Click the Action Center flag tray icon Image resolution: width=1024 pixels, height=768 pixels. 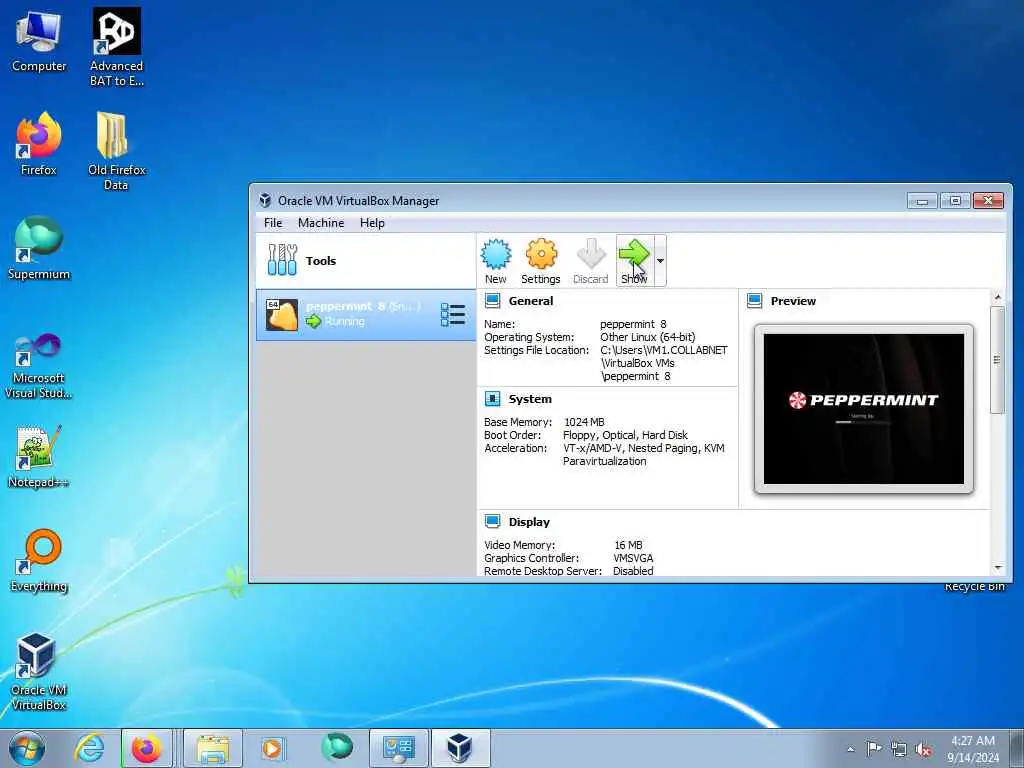coord(874,748)
